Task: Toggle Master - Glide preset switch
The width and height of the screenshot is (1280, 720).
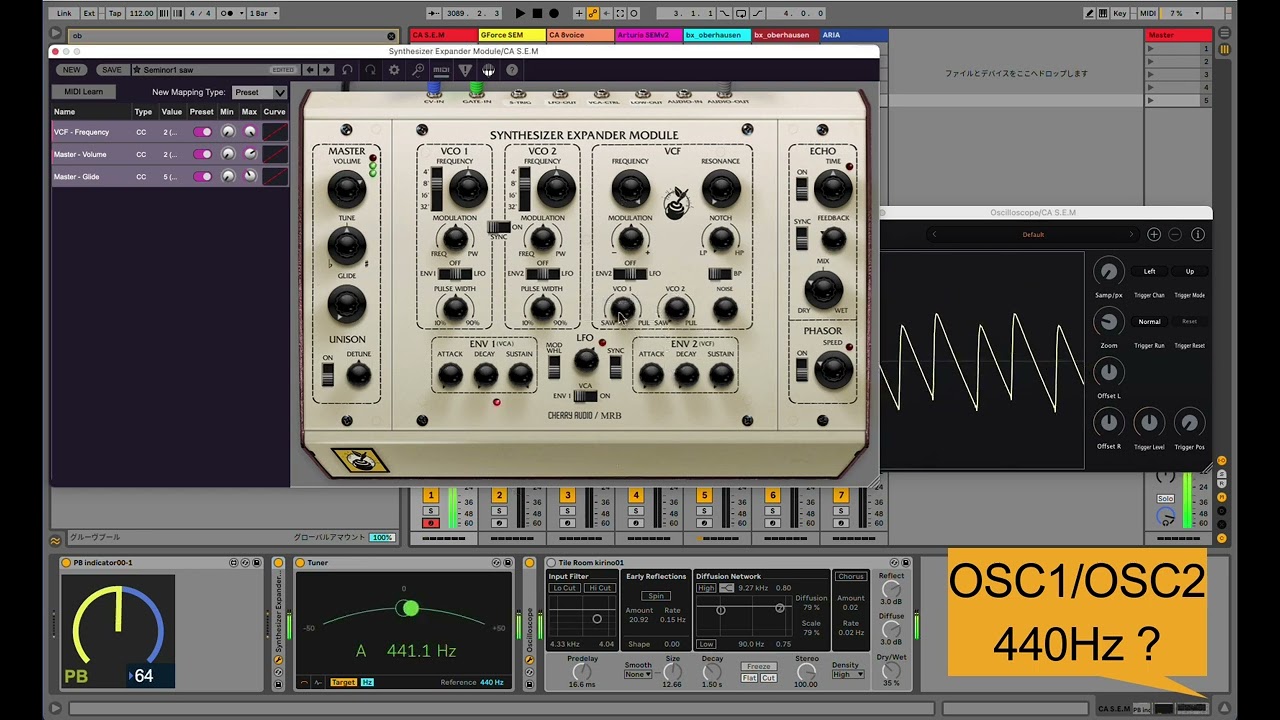Action: (202, 176)
